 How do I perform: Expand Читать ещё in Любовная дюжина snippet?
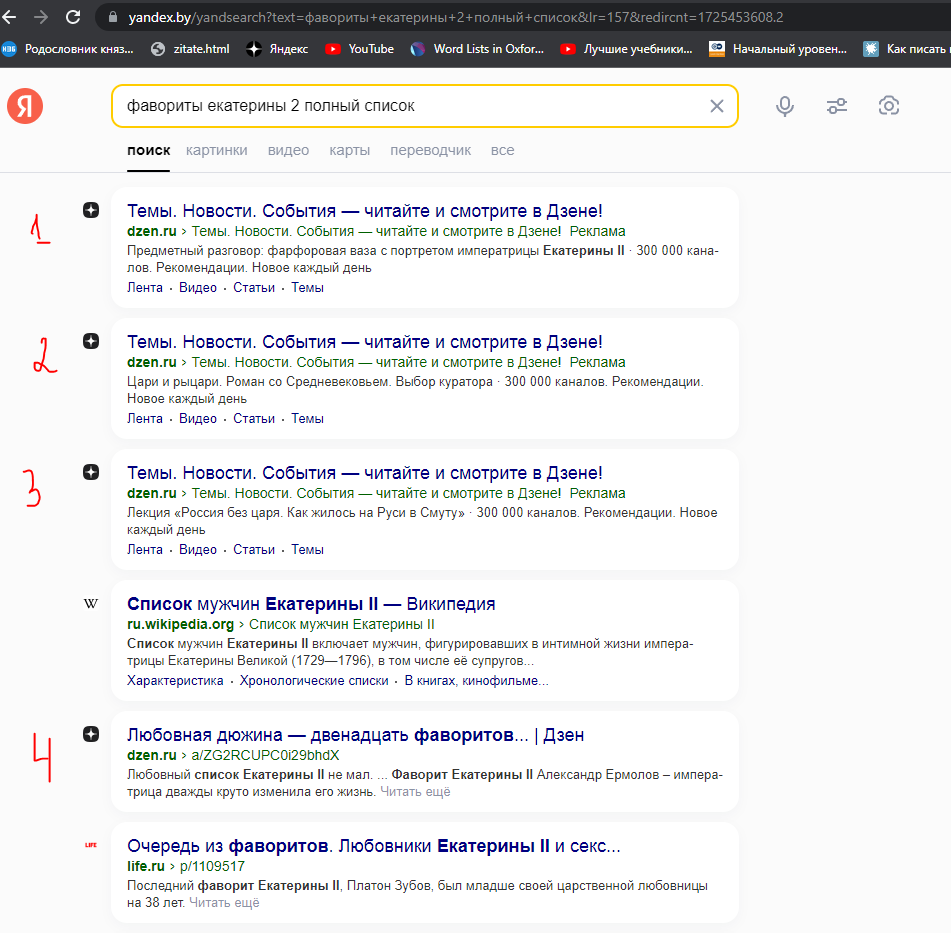coord(415,792)
